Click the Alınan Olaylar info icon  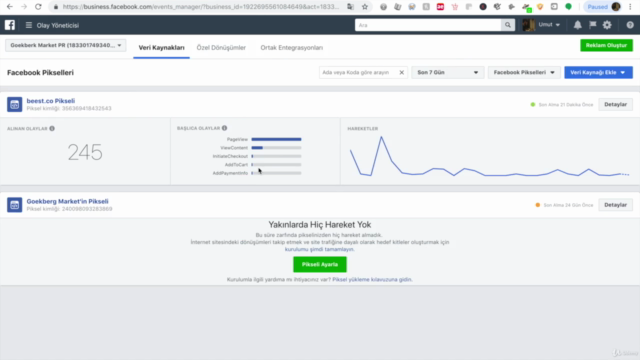click(52, 129)
